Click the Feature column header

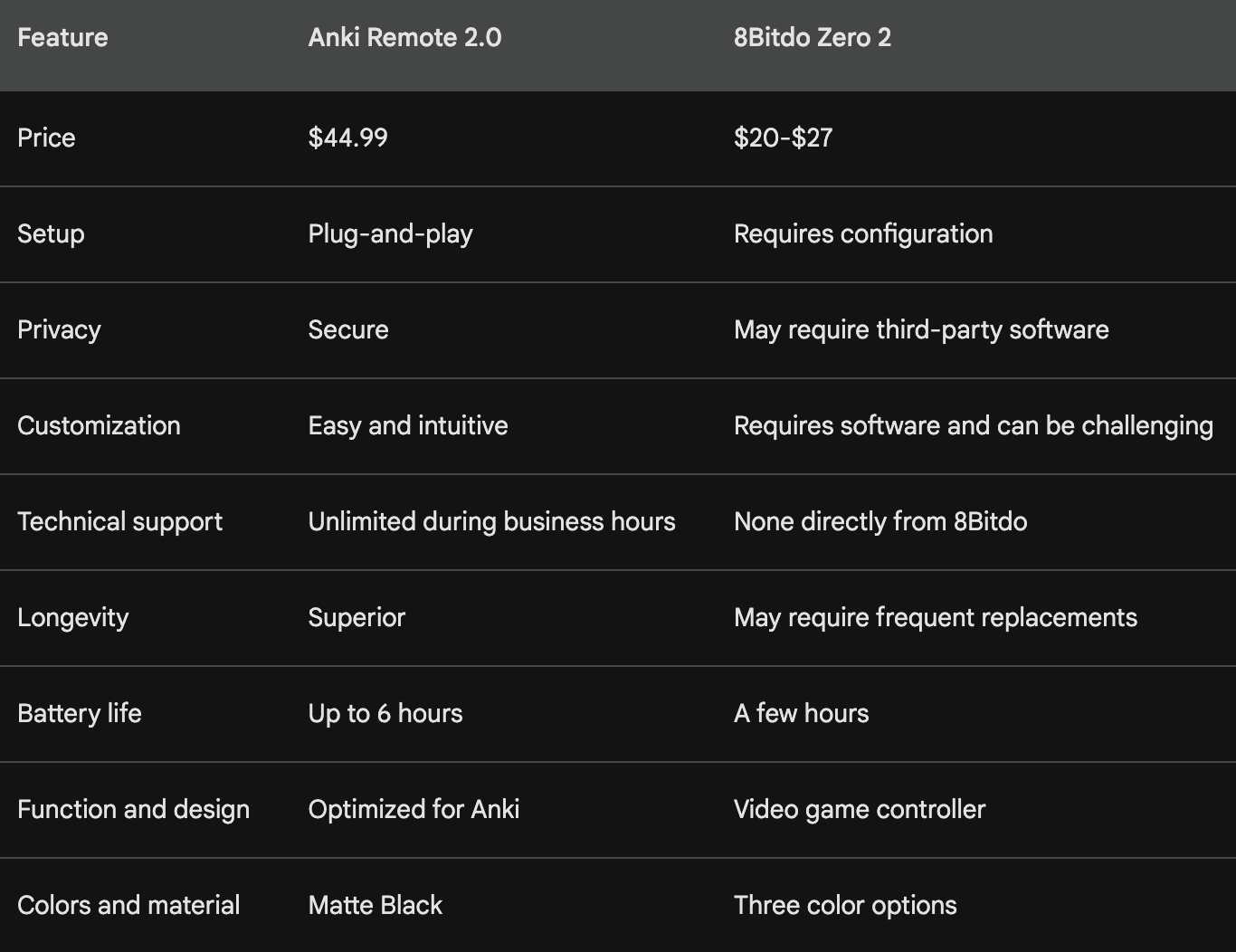[62, 37]
